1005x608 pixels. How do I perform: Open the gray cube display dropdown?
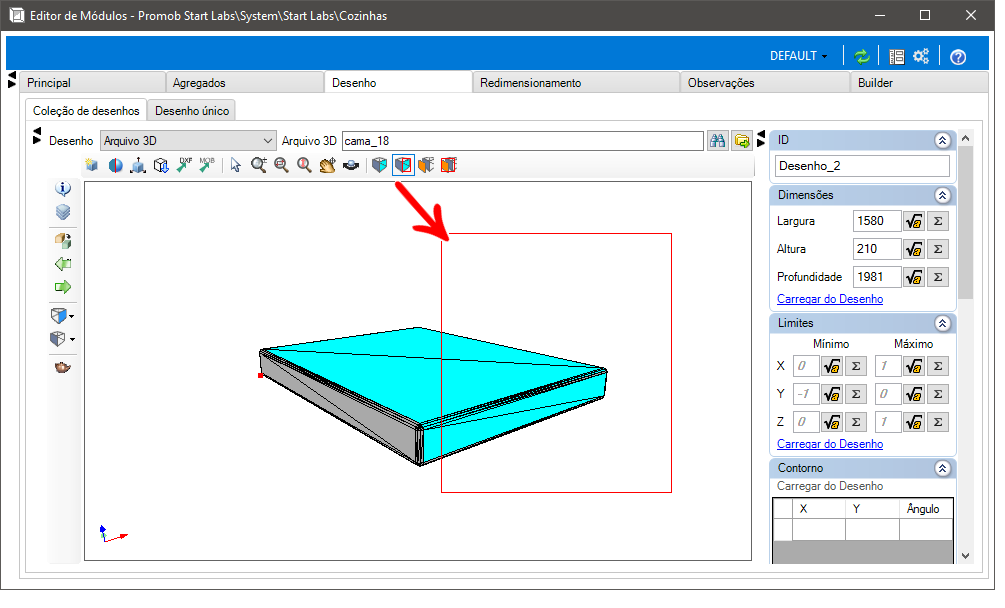pos(62,339)
